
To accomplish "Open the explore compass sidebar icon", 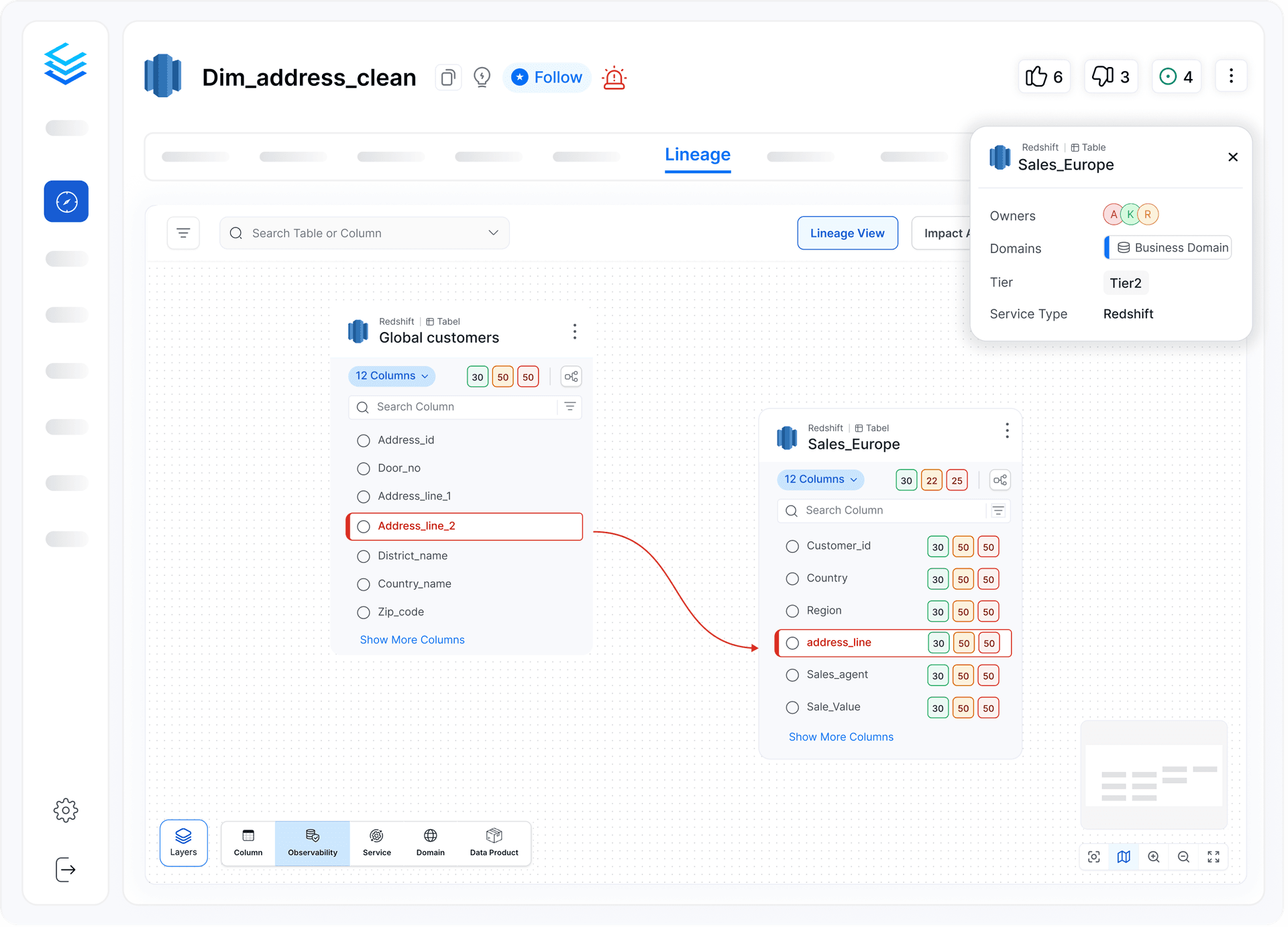I will pos(66,201).
